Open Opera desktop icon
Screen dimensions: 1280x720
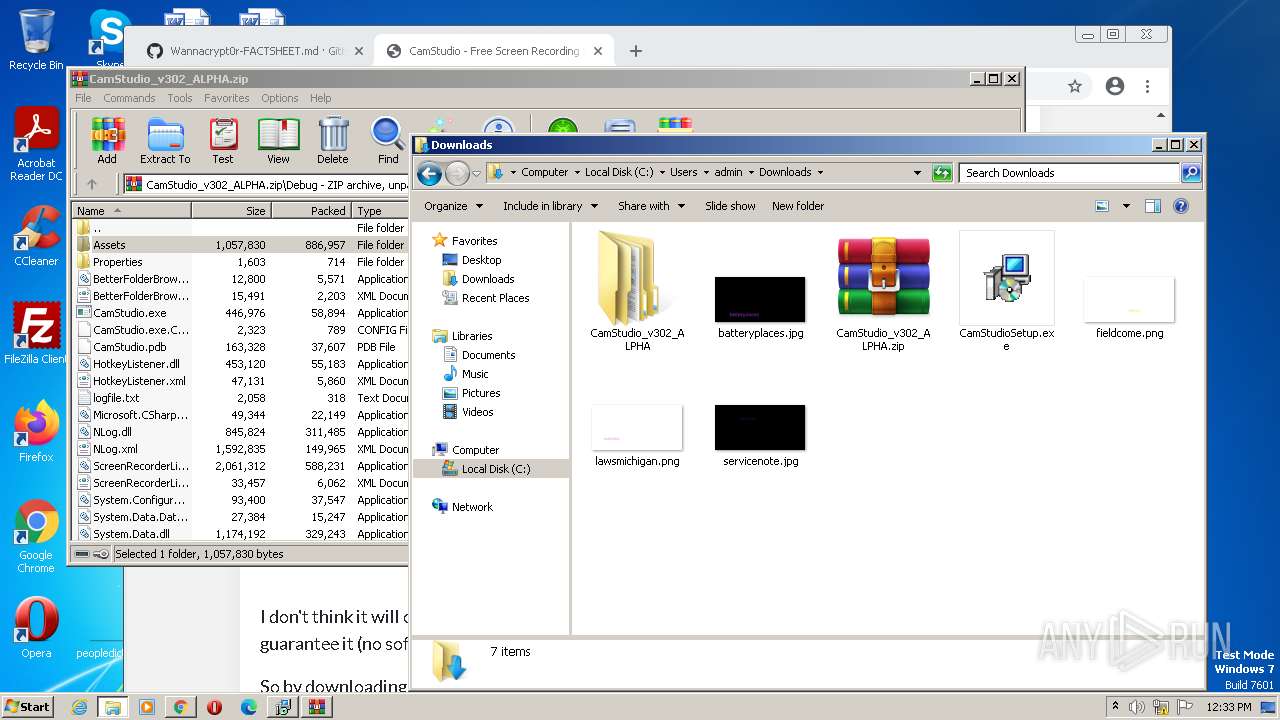(36, 628)
